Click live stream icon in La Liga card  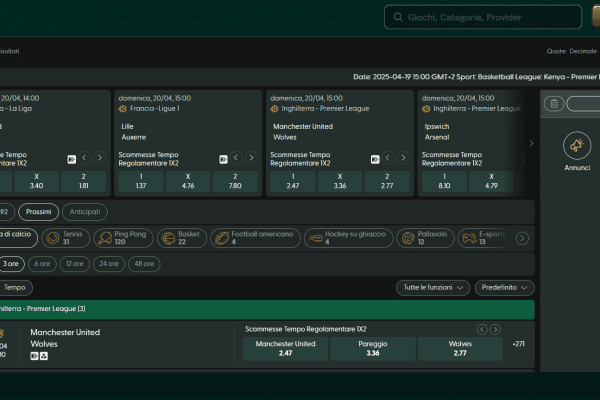click(72, 159)
